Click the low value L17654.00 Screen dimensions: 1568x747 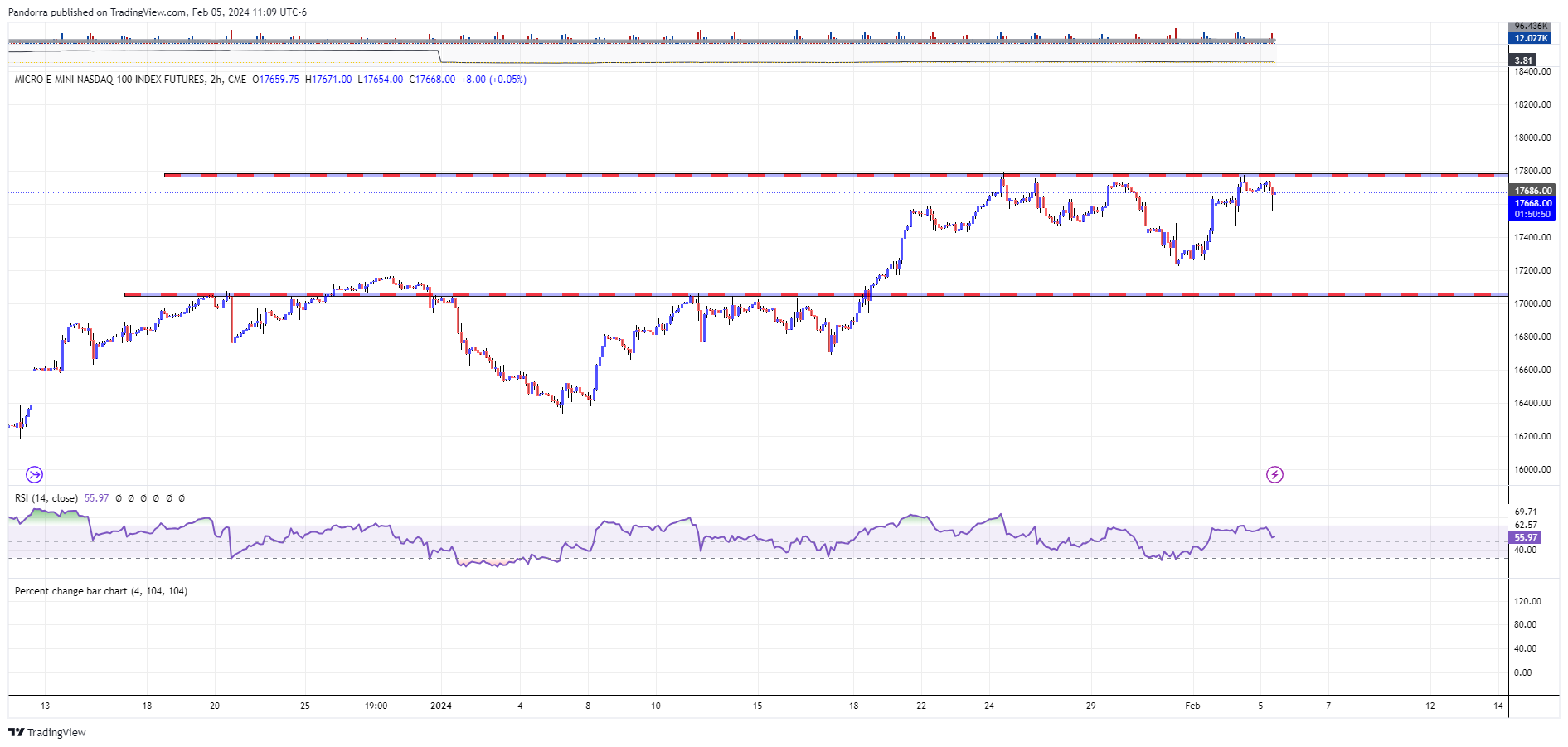click(381, 80)
